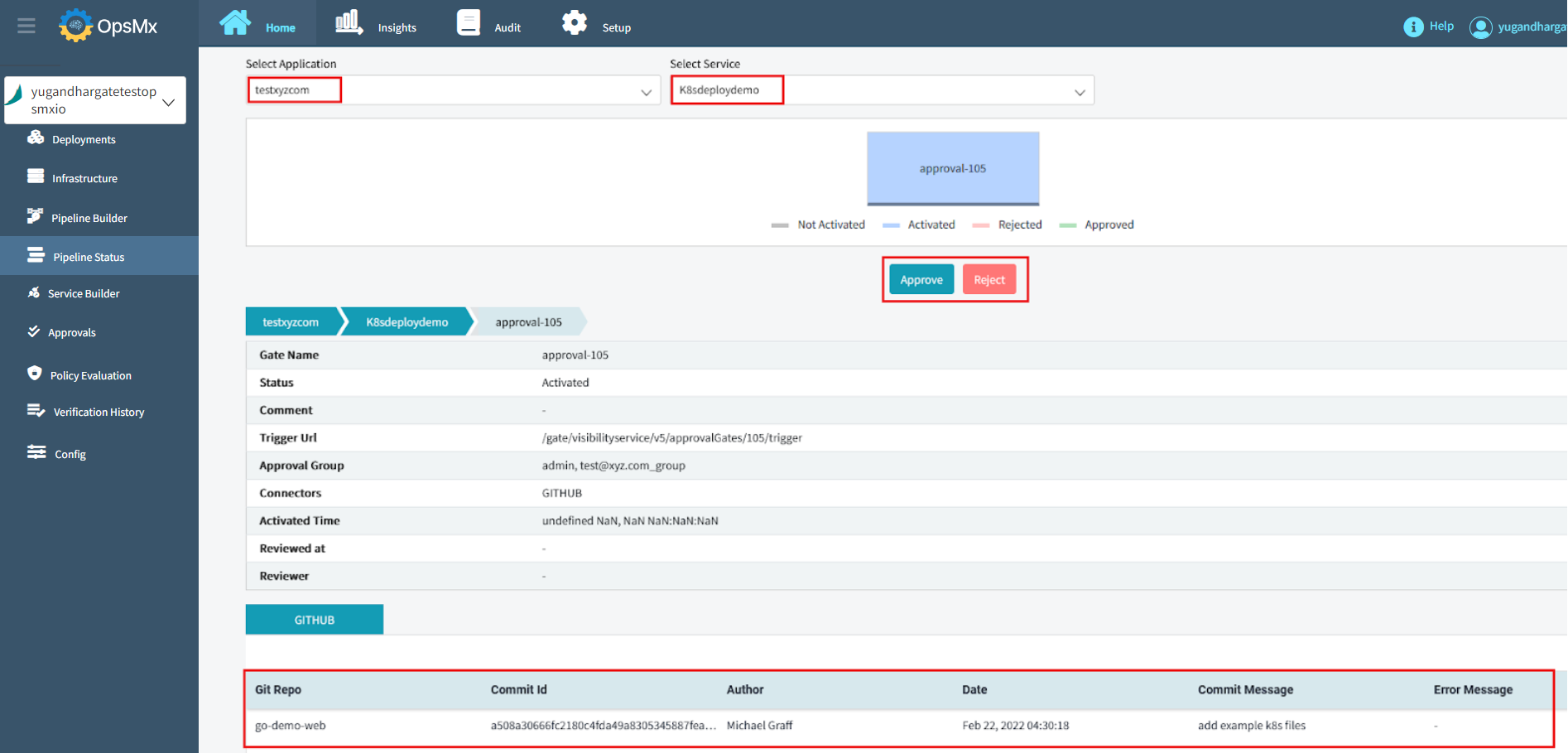Image resolution: width=1568 pixels, height=753 pixels.
Task: Open the Deployments section
Action: (x=83, y=138)
